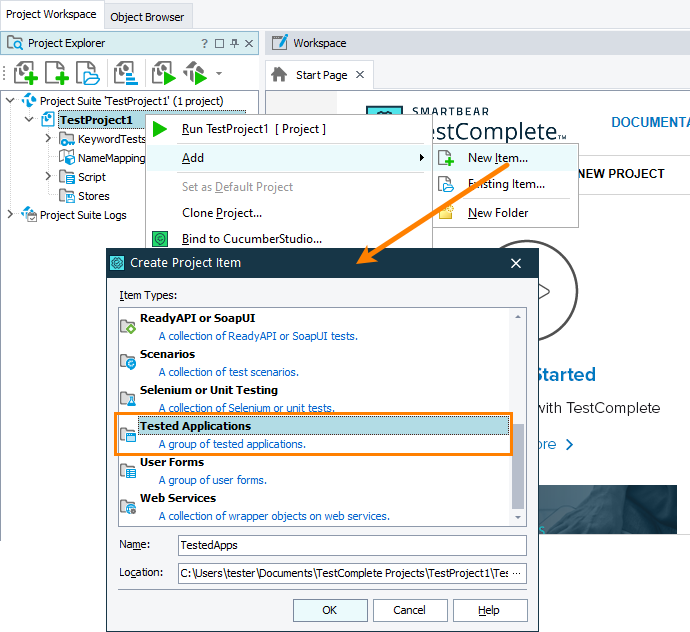Pin the Project Explorer panel
This screenshot has height=632, width=690.
point(235,43)
